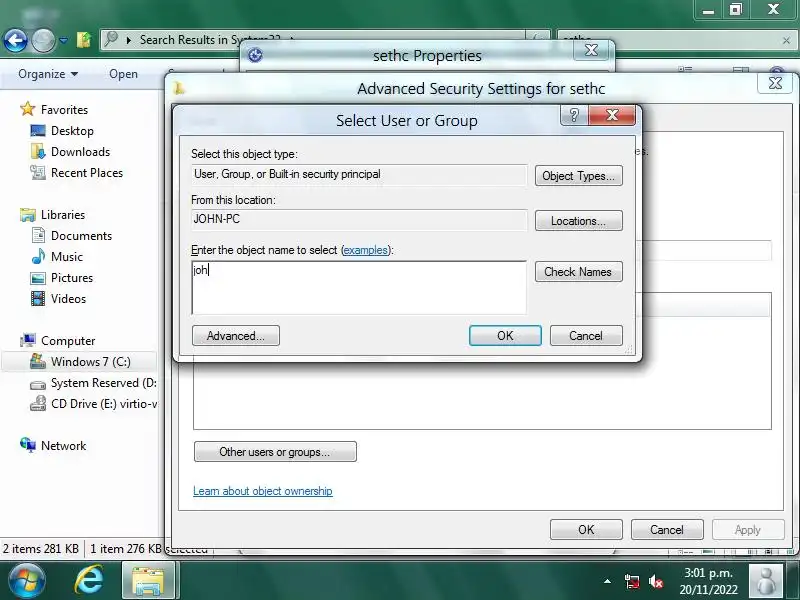Open the recent pages dropdown arrow

coord(63,40)
